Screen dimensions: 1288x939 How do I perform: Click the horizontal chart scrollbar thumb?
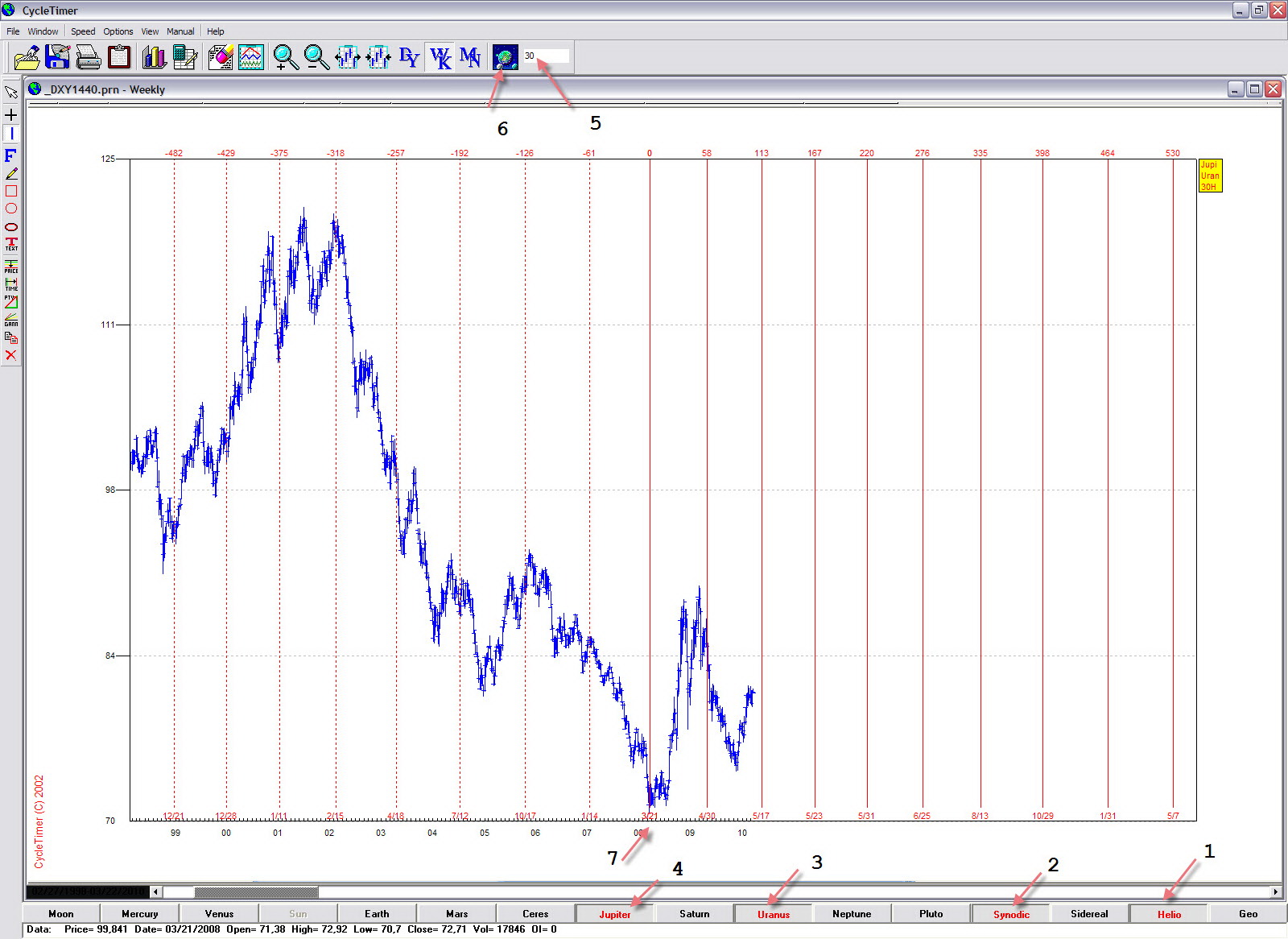(x=256, y=892)
